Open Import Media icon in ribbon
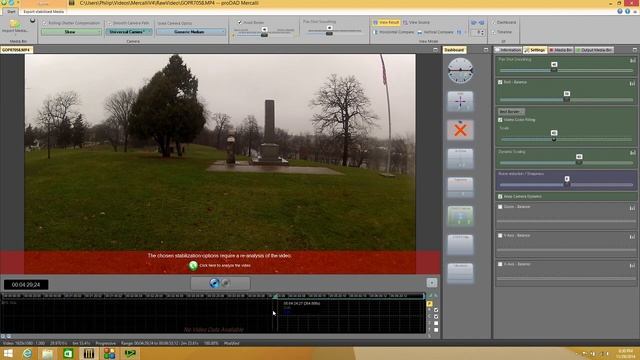This screenshot has height=360, width=640. [x=15, y=25]
